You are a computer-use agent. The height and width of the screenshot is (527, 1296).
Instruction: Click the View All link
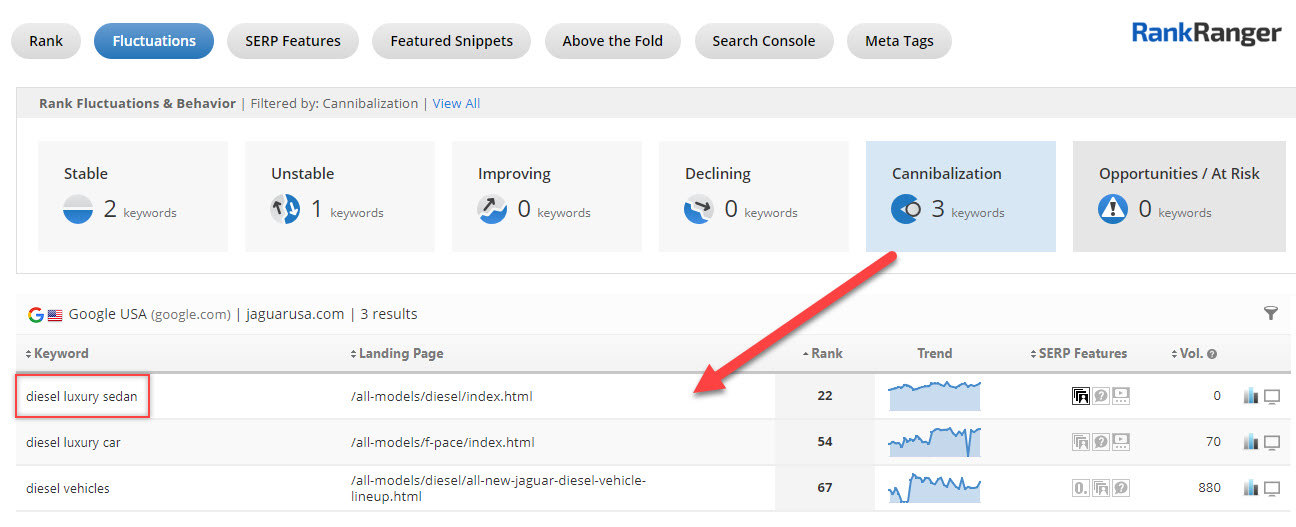coord(456,103)
